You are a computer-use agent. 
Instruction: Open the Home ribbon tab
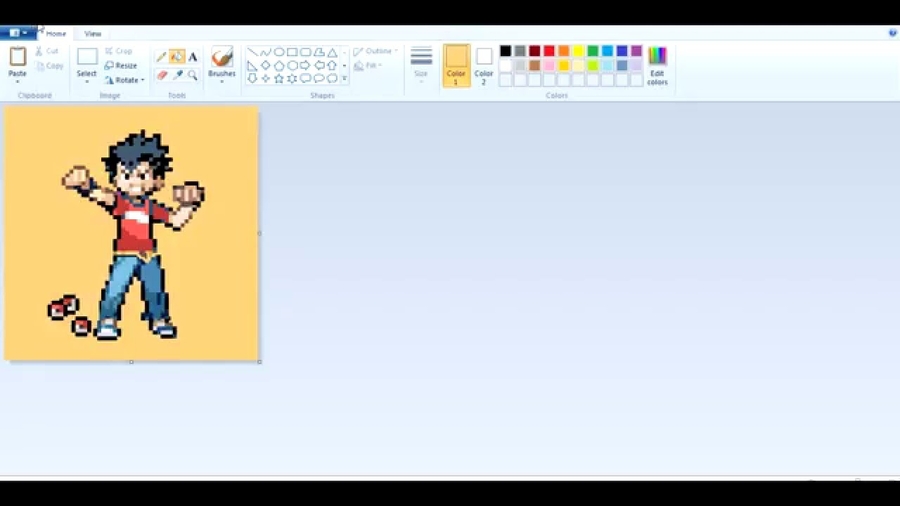[56, 33]
